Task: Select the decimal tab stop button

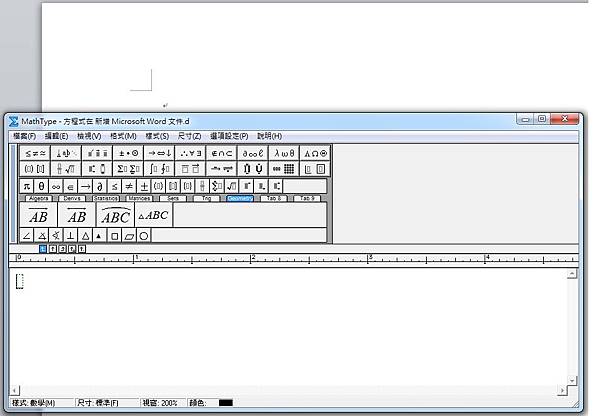Action: [x=82, y=249]
